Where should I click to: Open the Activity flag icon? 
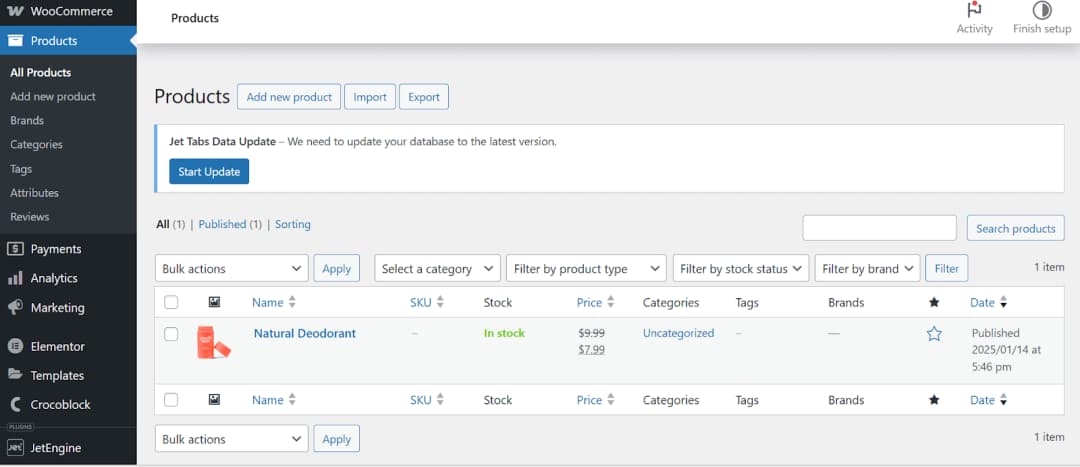974,10
